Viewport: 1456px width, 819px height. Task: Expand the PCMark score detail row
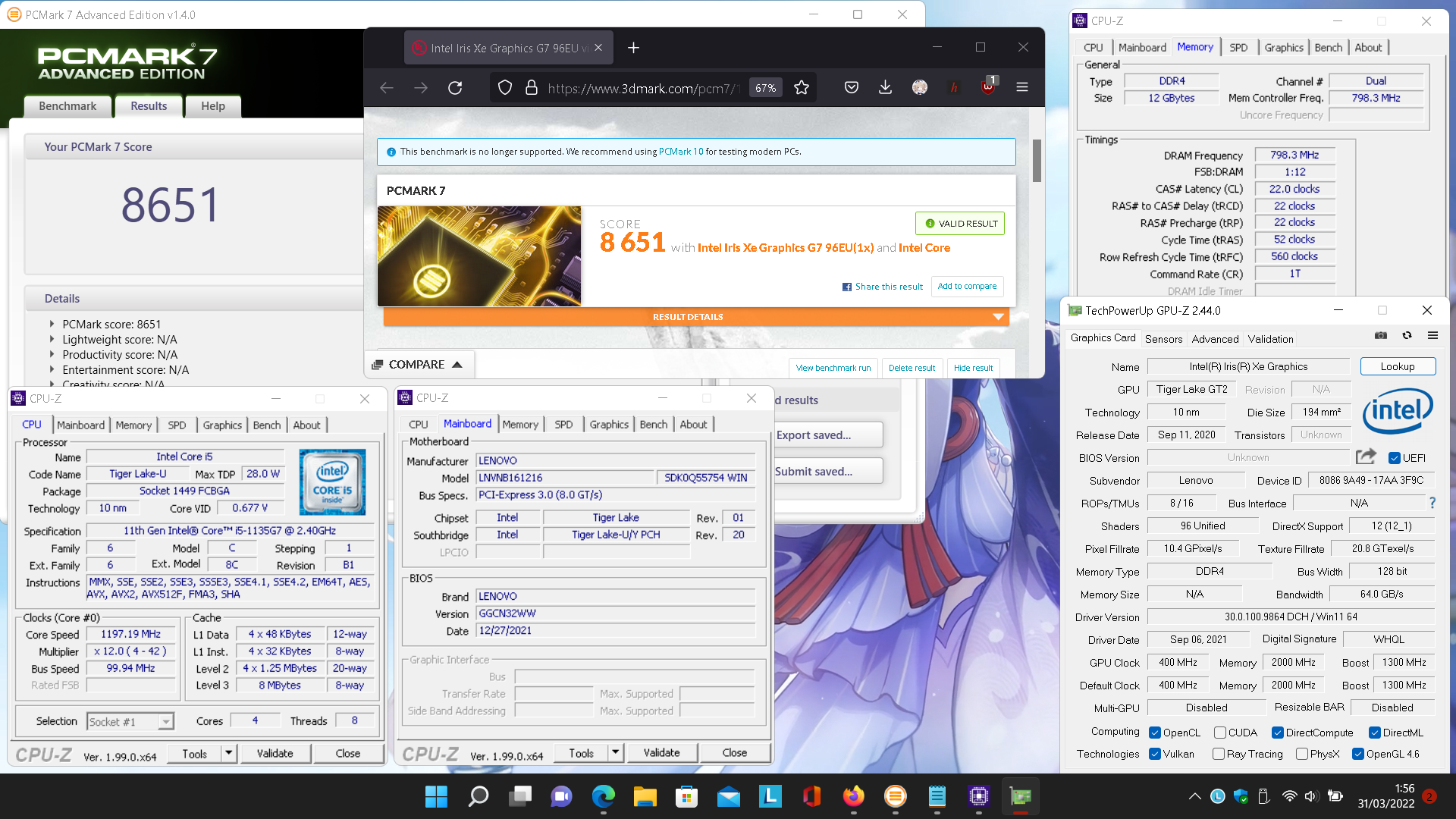(52, 325)
